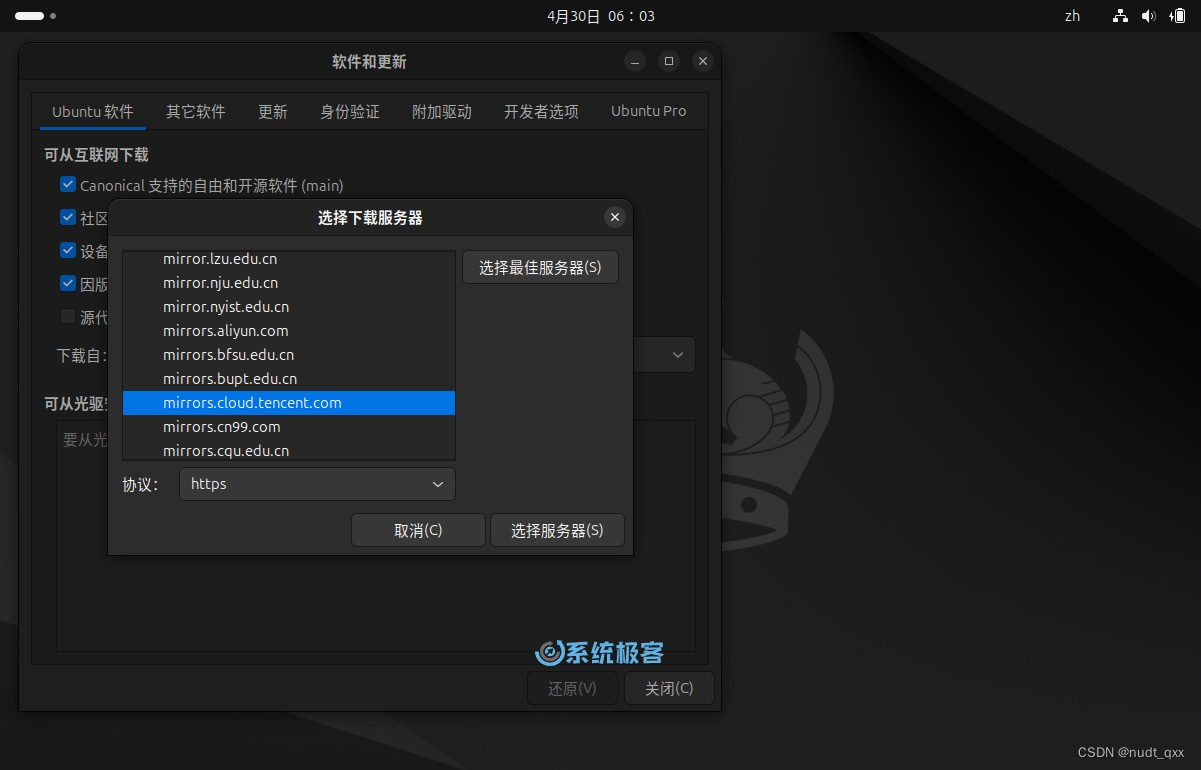Open the 身份验证 tab
Image resolution: width=1201 pixels, height=770 pixels.
[x=350, y=111]
